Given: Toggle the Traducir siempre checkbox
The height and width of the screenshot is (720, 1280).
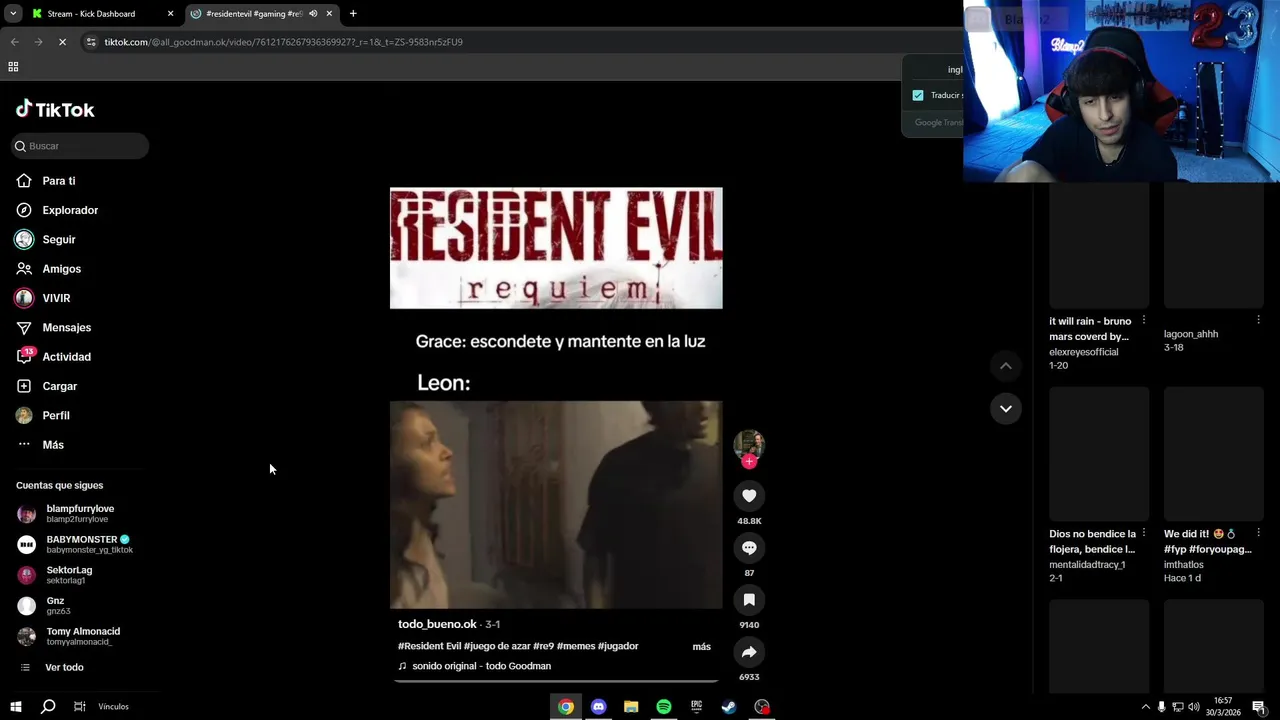Looking at the screenshot, I should [x=918, y=95].
